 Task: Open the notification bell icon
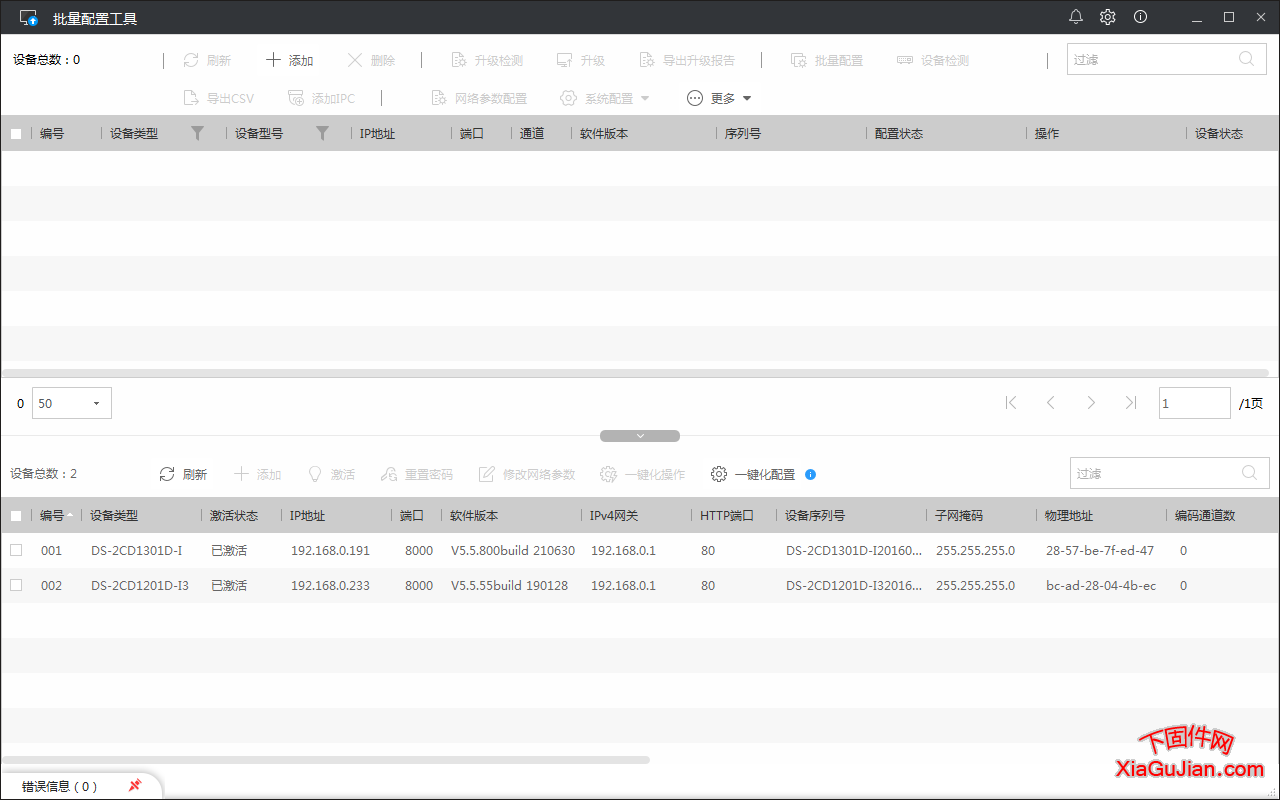(x=1076, y=17)
